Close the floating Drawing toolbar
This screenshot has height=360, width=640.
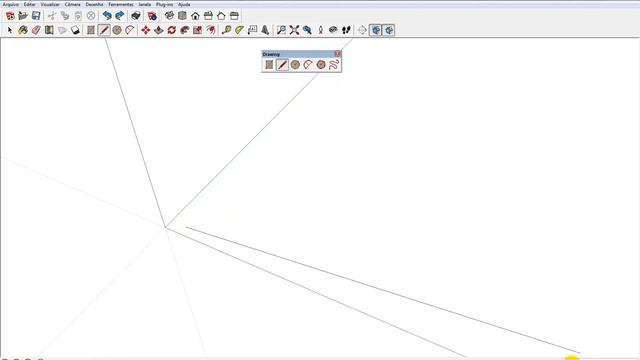pyautogui.click(x=338, y=54)
